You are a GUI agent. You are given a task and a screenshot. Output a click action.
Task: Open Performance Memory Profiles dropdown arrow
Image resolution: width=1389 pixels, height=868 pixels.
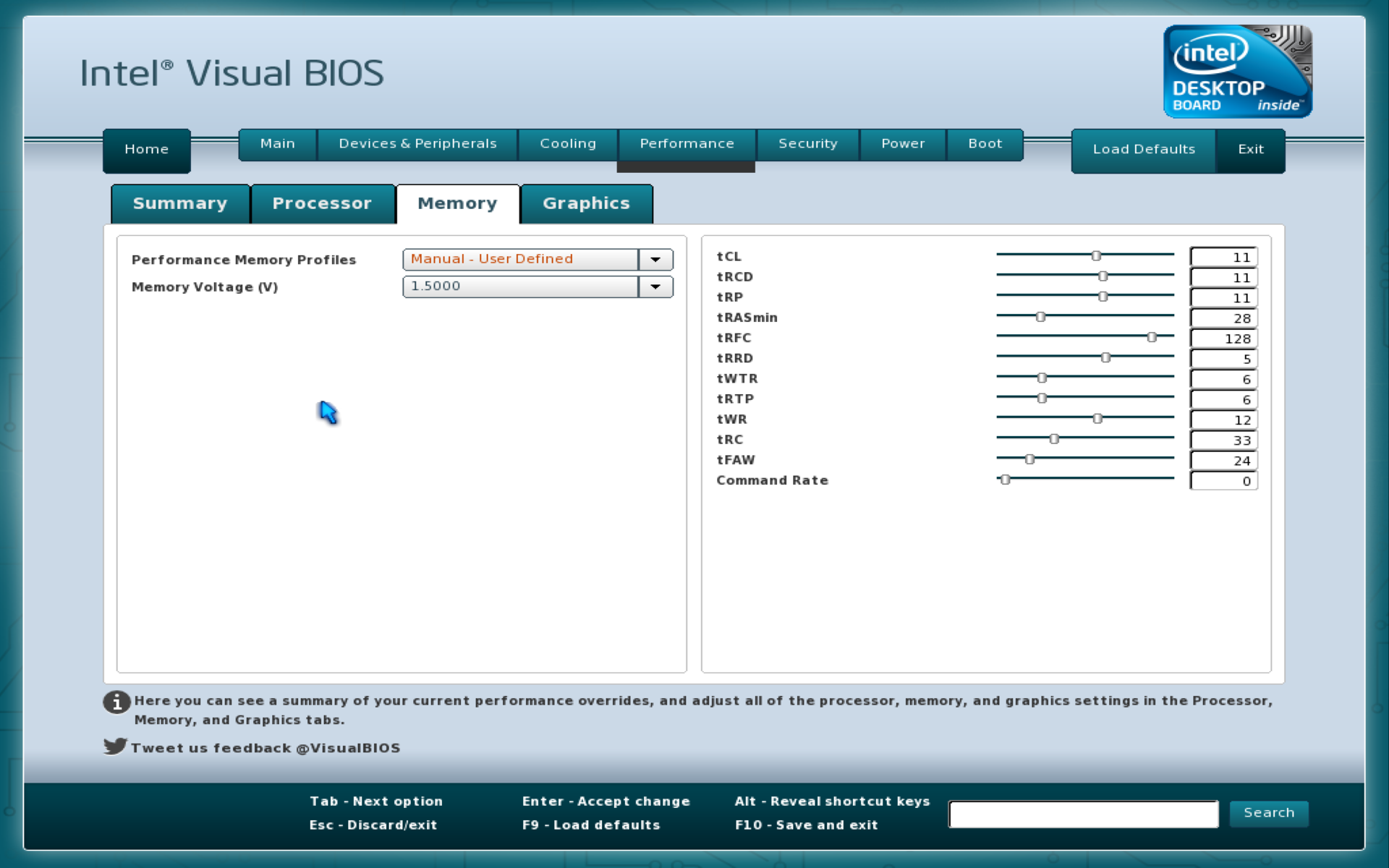(x=655, y=260)
